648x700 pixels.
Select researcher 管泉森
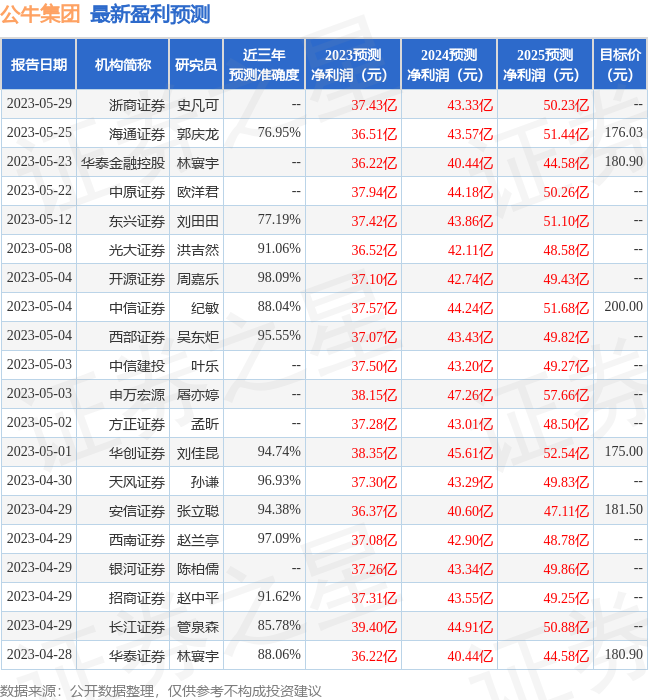point(198,628)
